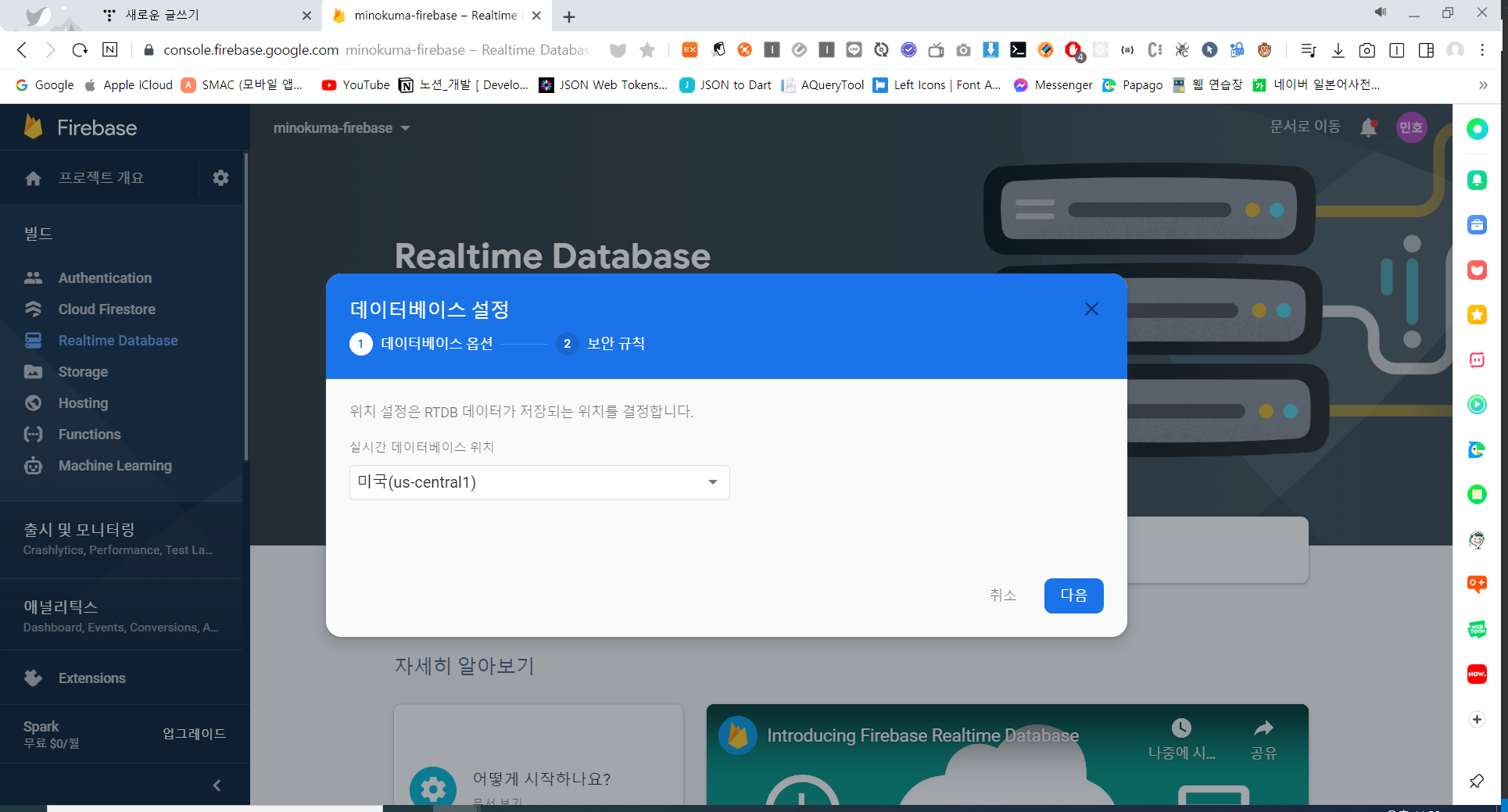Expand the 출시 및 모니터링 section

[x=121, y=539]
